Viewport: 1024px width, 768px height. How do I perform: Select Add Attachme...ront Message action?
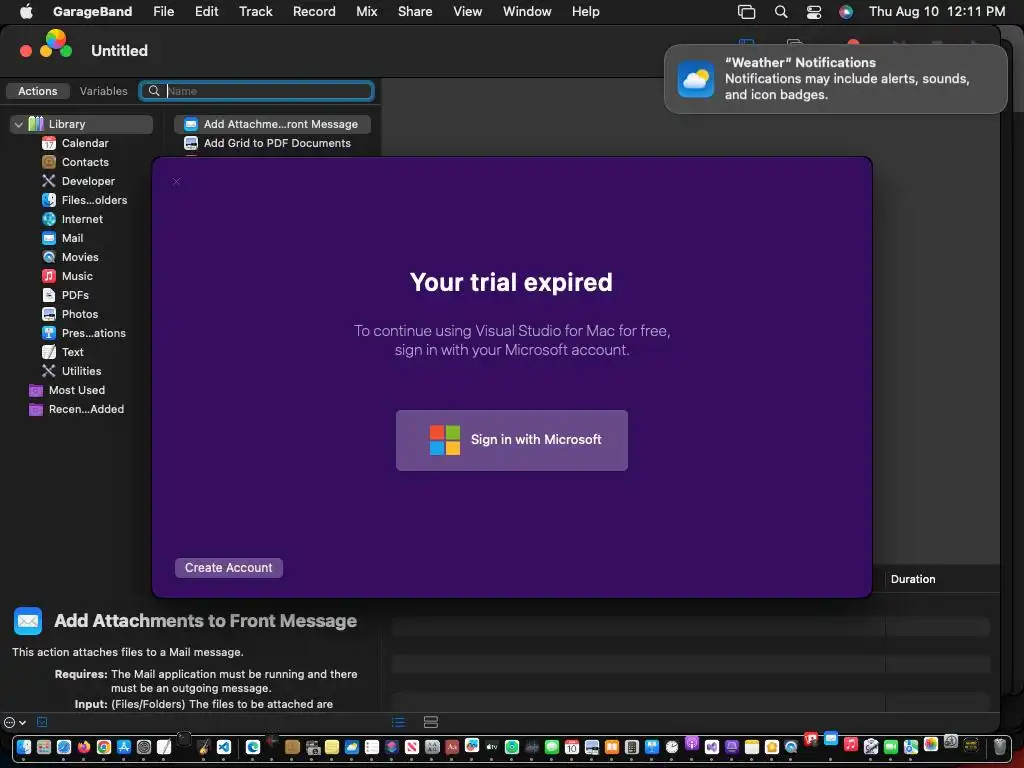tap(272, 124)
